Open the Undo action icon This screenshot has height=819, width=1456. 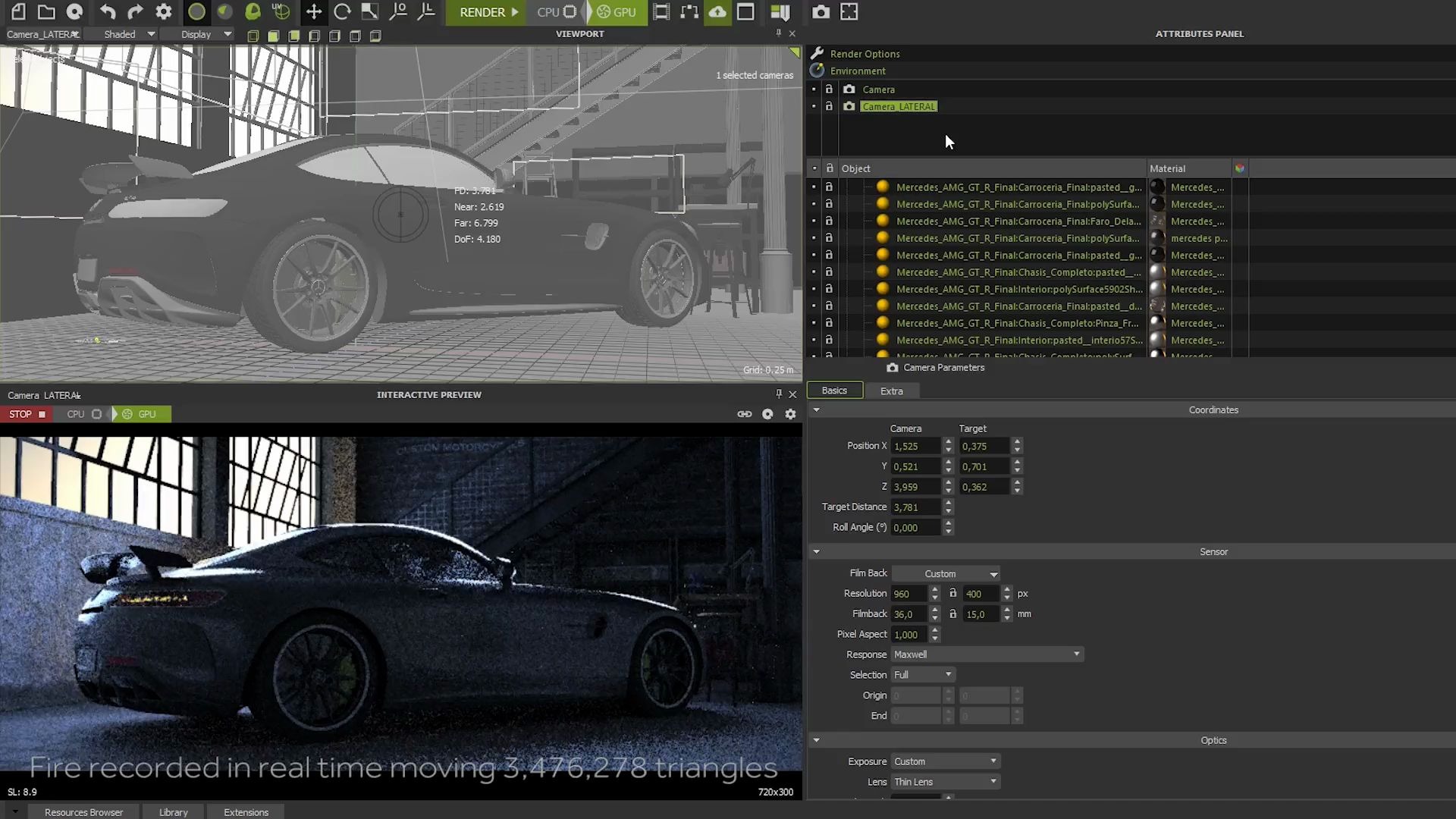coord(106,11)
